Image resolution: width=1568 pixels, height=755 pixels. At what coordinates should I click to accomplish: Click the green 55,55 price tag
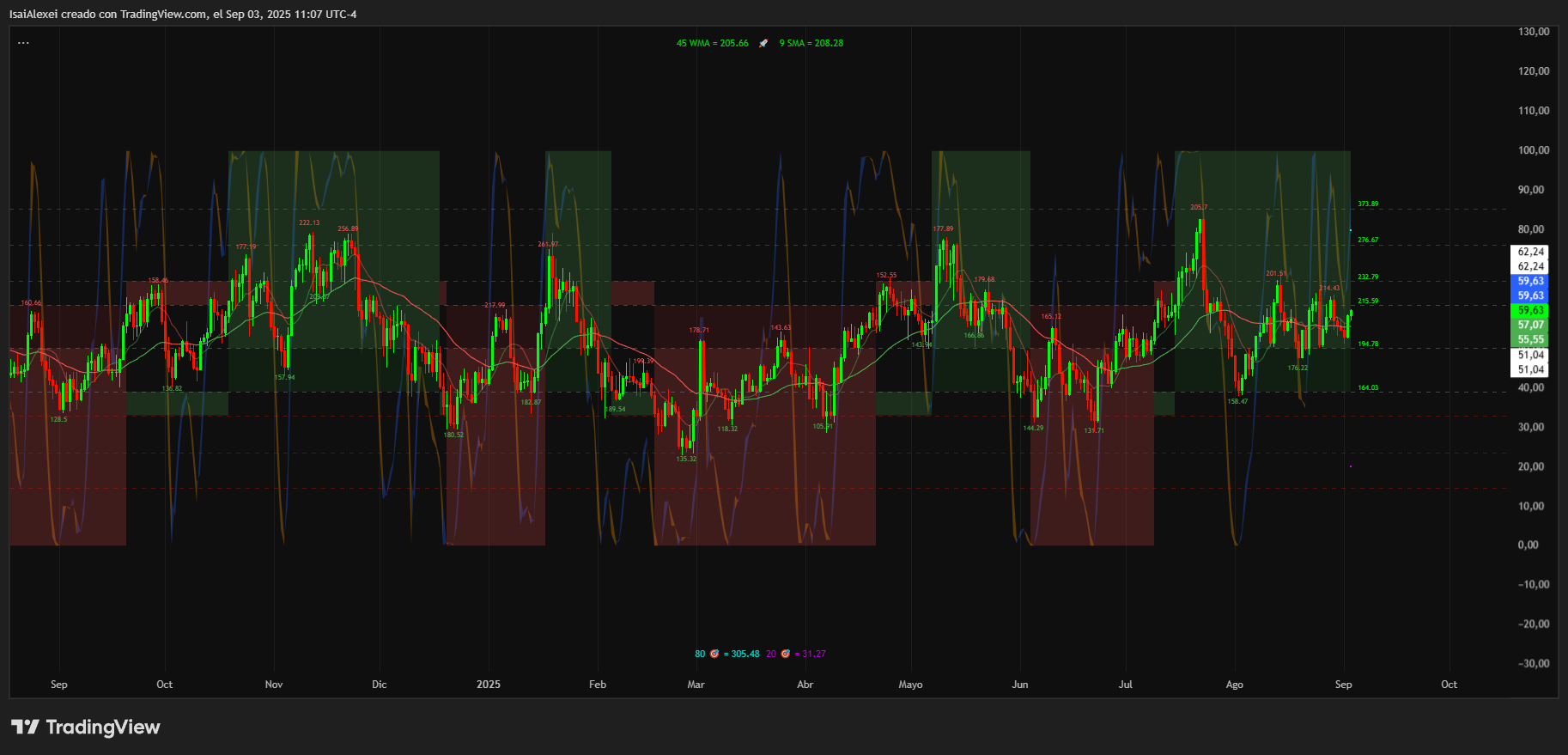1530,339
